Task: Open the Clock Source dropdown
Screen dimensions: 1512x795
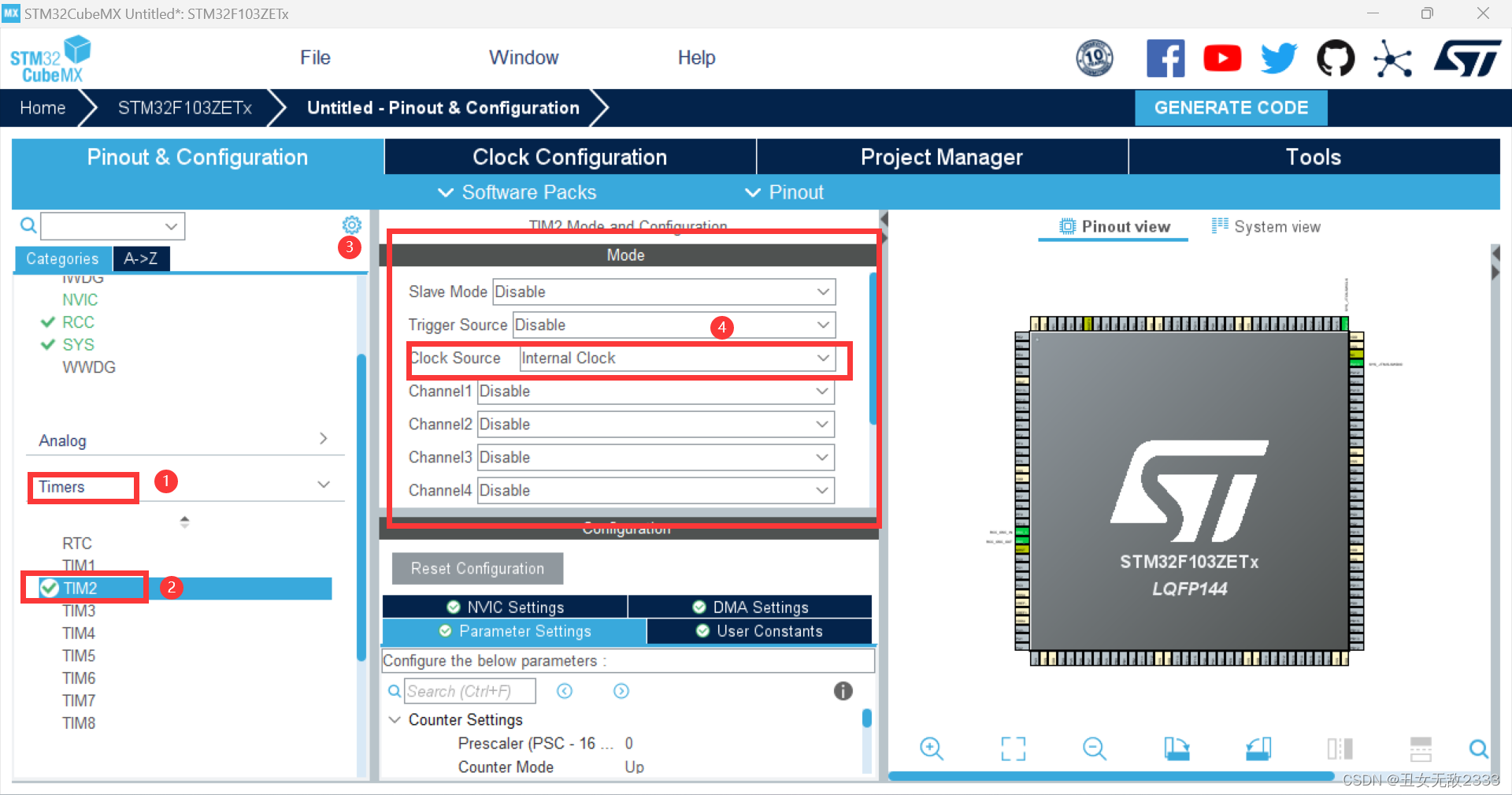Action: [x=677, y=358]
